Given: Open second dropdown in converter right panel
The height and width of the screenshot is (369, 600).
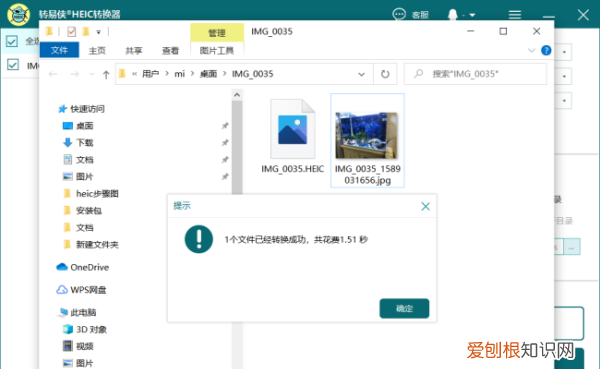Looking at the screenshot, I should 564,77.
